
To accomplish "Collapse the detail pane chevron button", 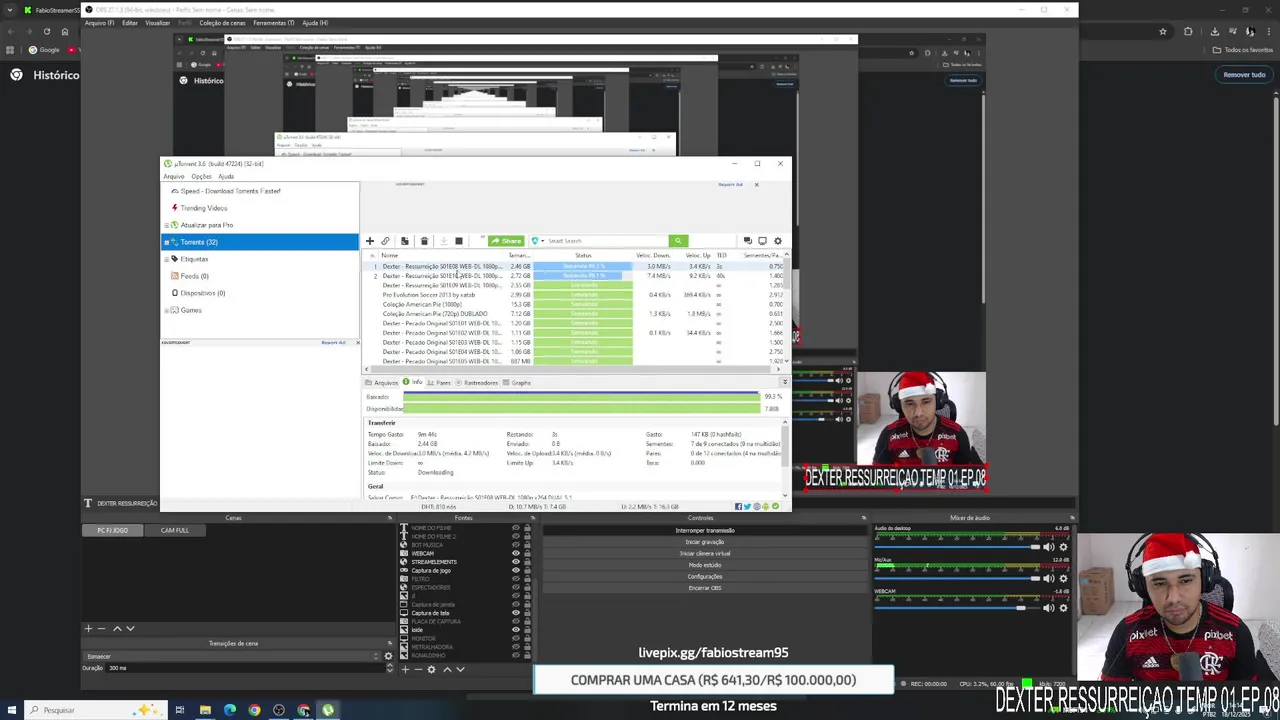I will (x=785, y=382).
